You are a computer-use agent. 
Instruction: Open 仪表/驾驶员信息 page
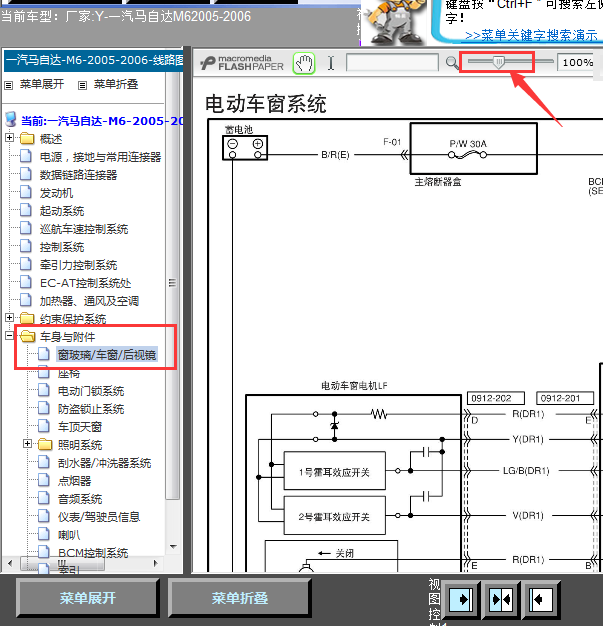99,517
